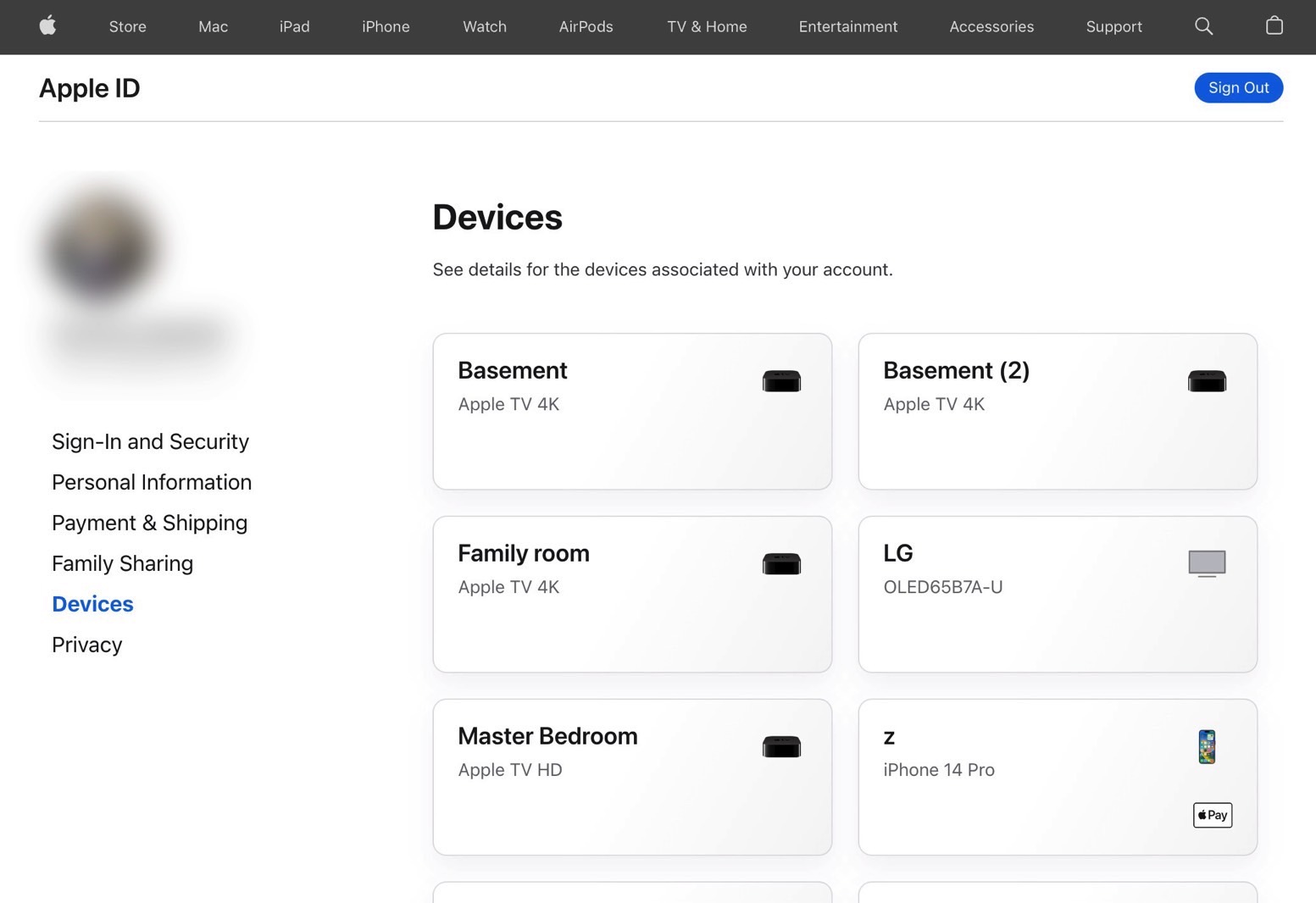
Task: Go to Payment & Shipping section
Action: point(149,523)
